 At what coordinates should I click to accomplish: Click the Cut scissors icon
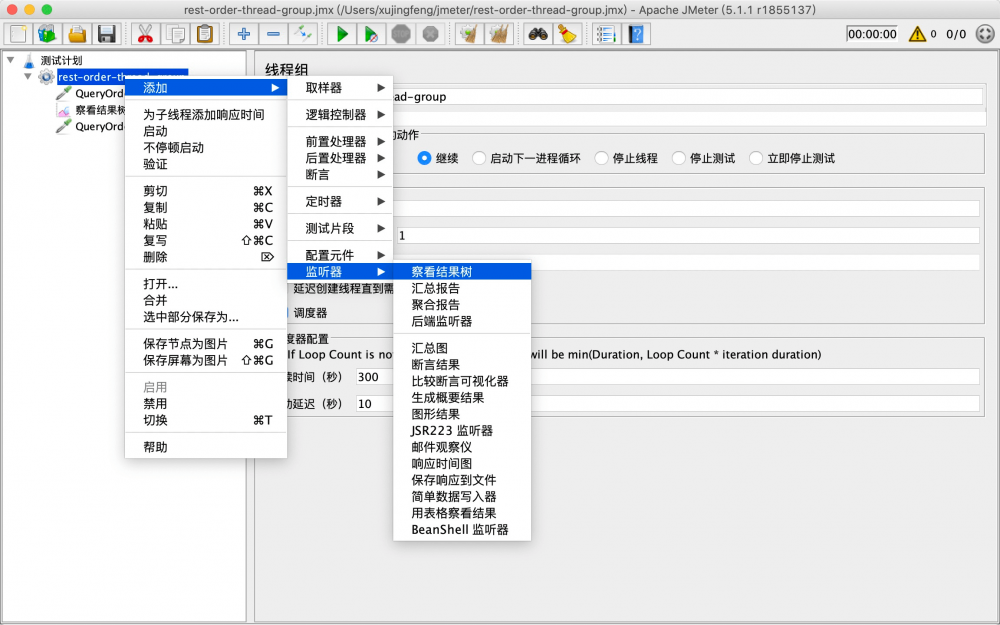(x=144, y=33)
